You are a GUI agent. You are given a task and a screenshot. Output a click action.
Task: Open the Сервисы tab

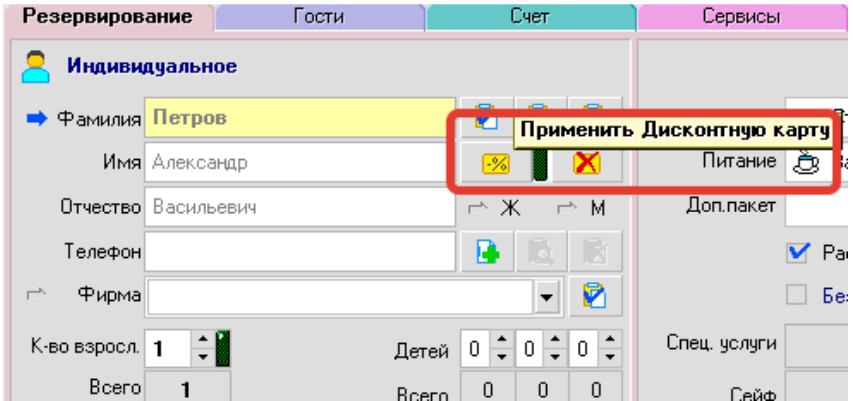(x=741, y=16)
